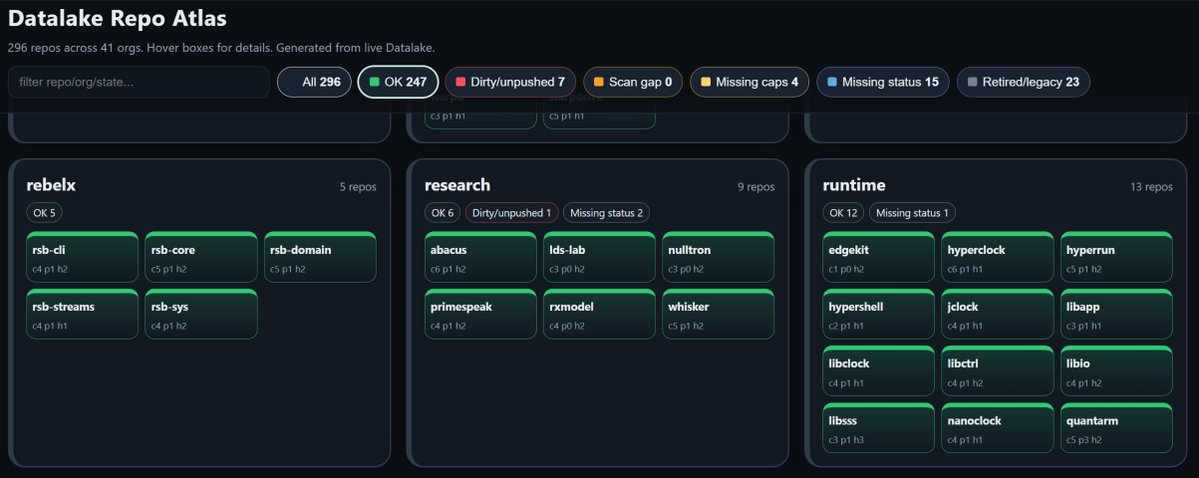Open the hyperclock repo box
Image resolution: width=1199 pixels, height=478 pixels.
pos(998,257)
